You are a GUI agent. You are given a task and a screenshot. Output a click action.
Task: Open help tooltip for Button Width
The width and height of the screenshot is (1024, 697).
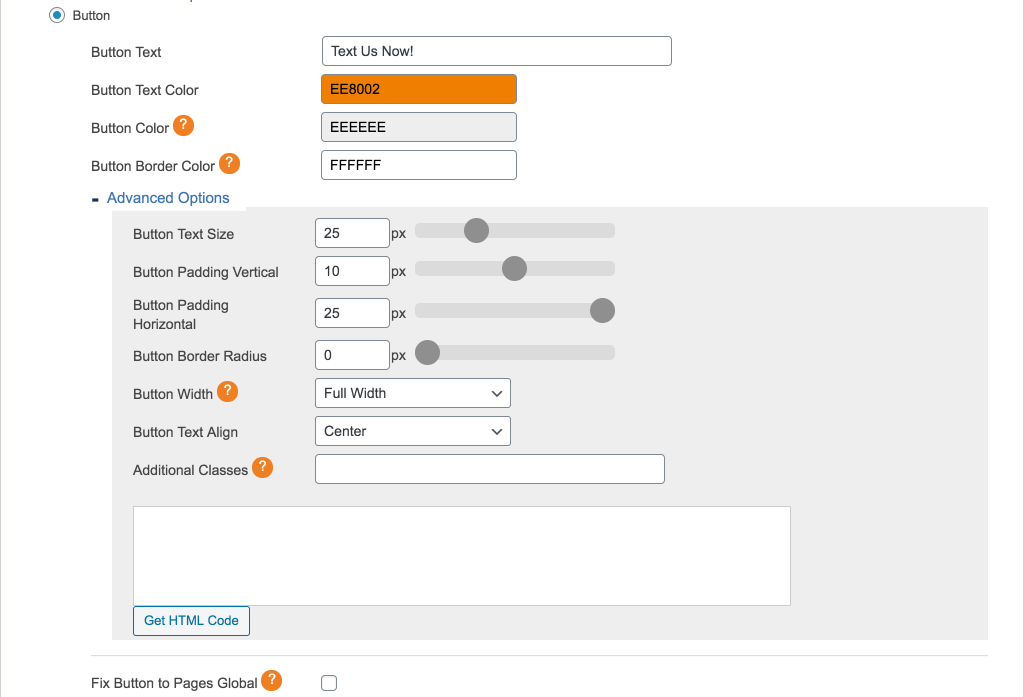228,392
